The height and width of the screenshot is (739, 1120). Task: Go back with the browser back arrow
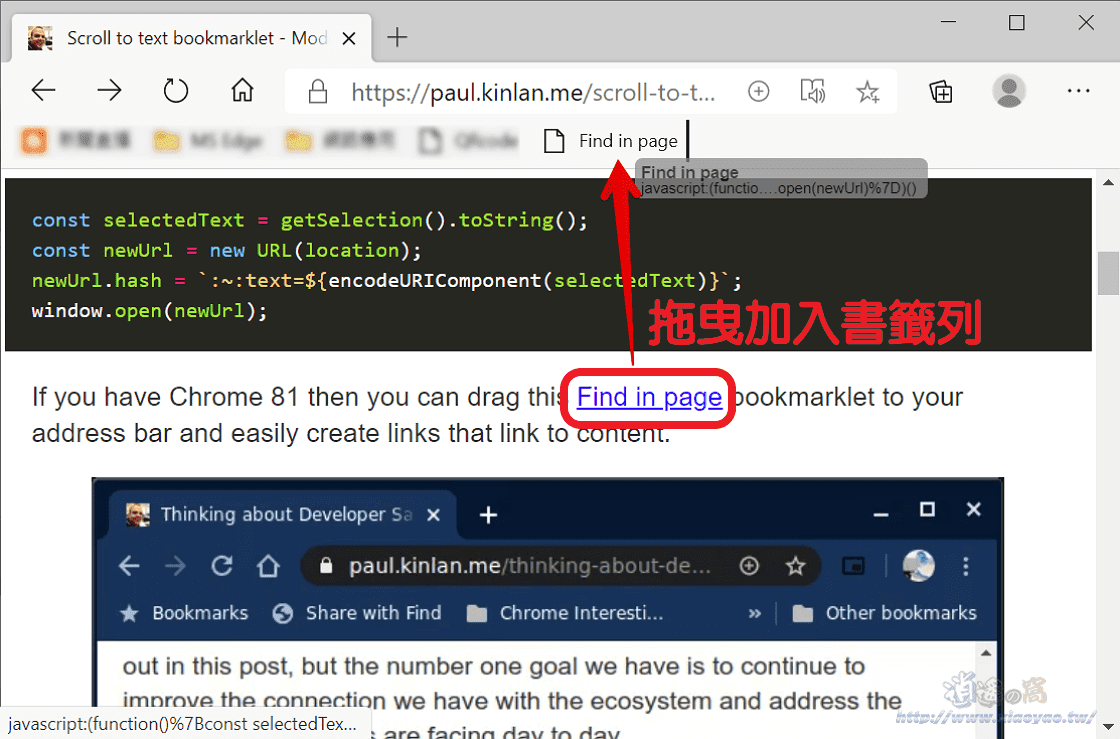(x=44, y=91)
